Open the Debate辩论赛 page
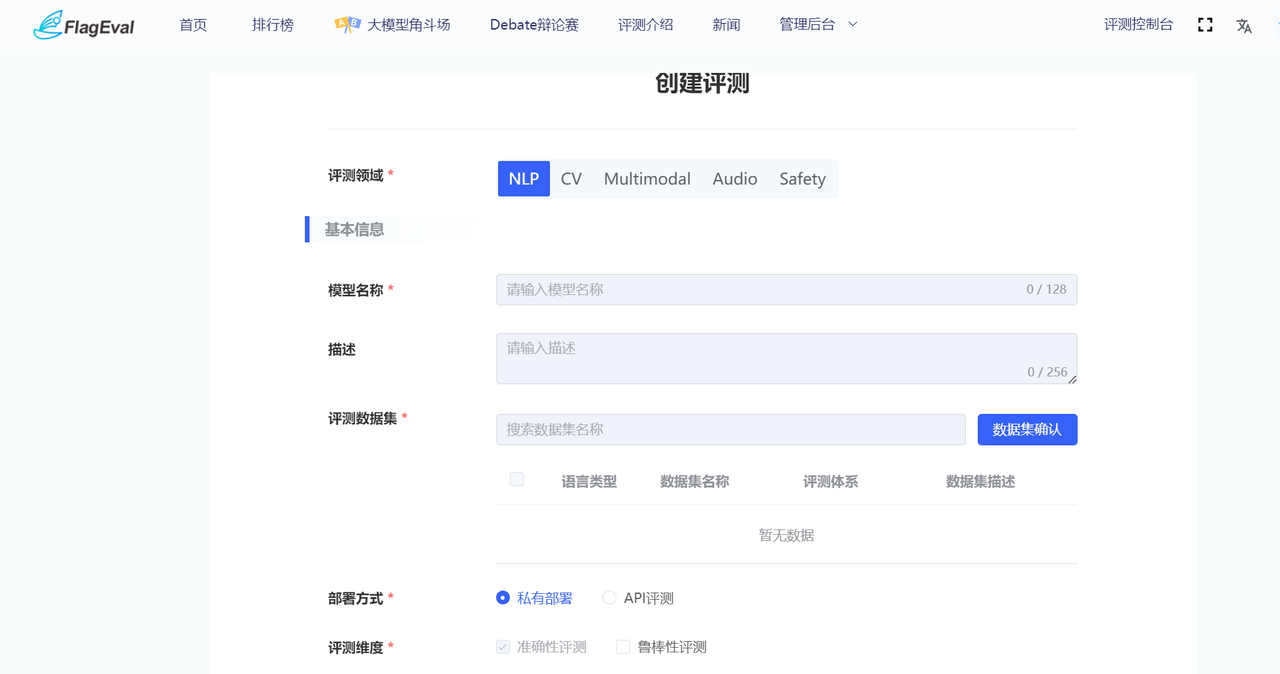Viewport: 1280px width, 674px height. click(534, 25)
